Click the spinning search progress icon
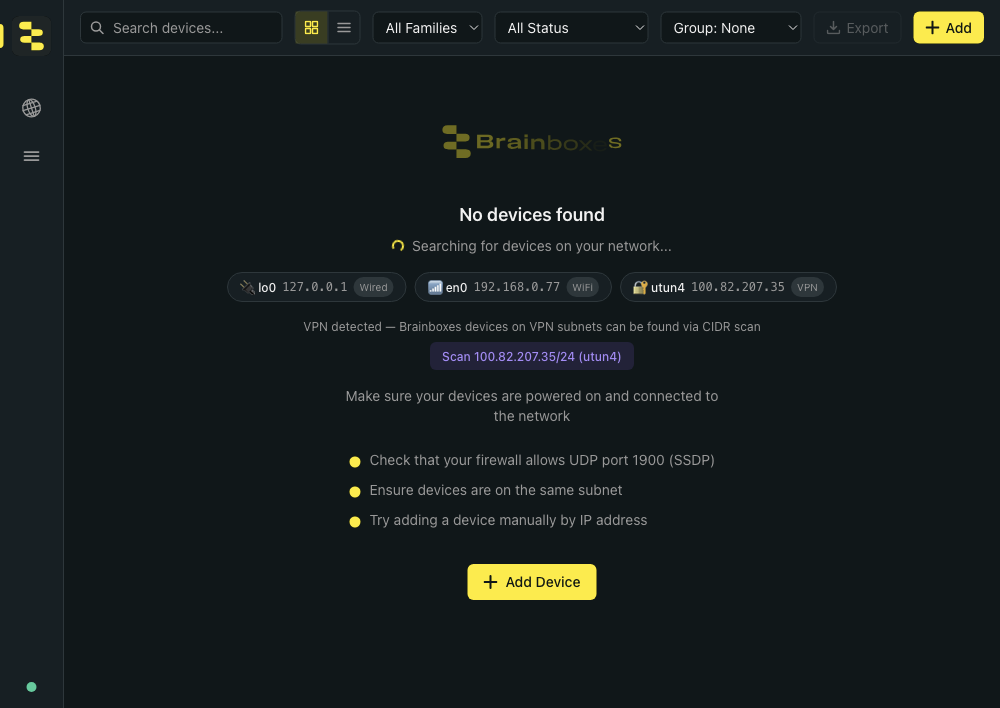Viewport: 1000px width, 708px height. pos(398,246)
